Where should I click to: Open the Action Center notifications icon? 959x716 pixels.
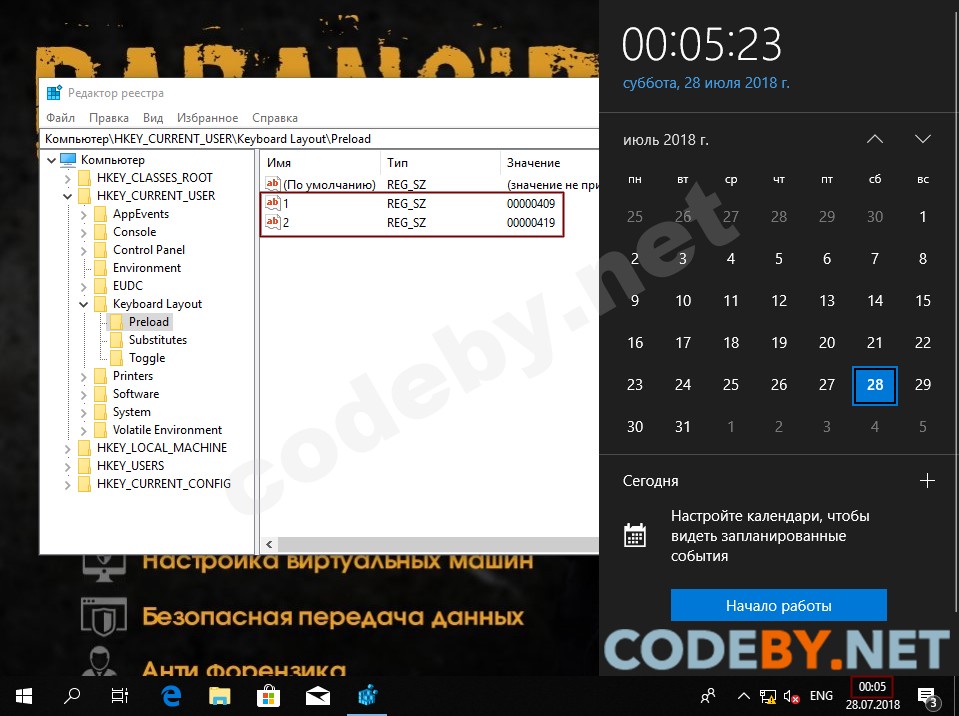pyautogui.click(x=928, y=696)
